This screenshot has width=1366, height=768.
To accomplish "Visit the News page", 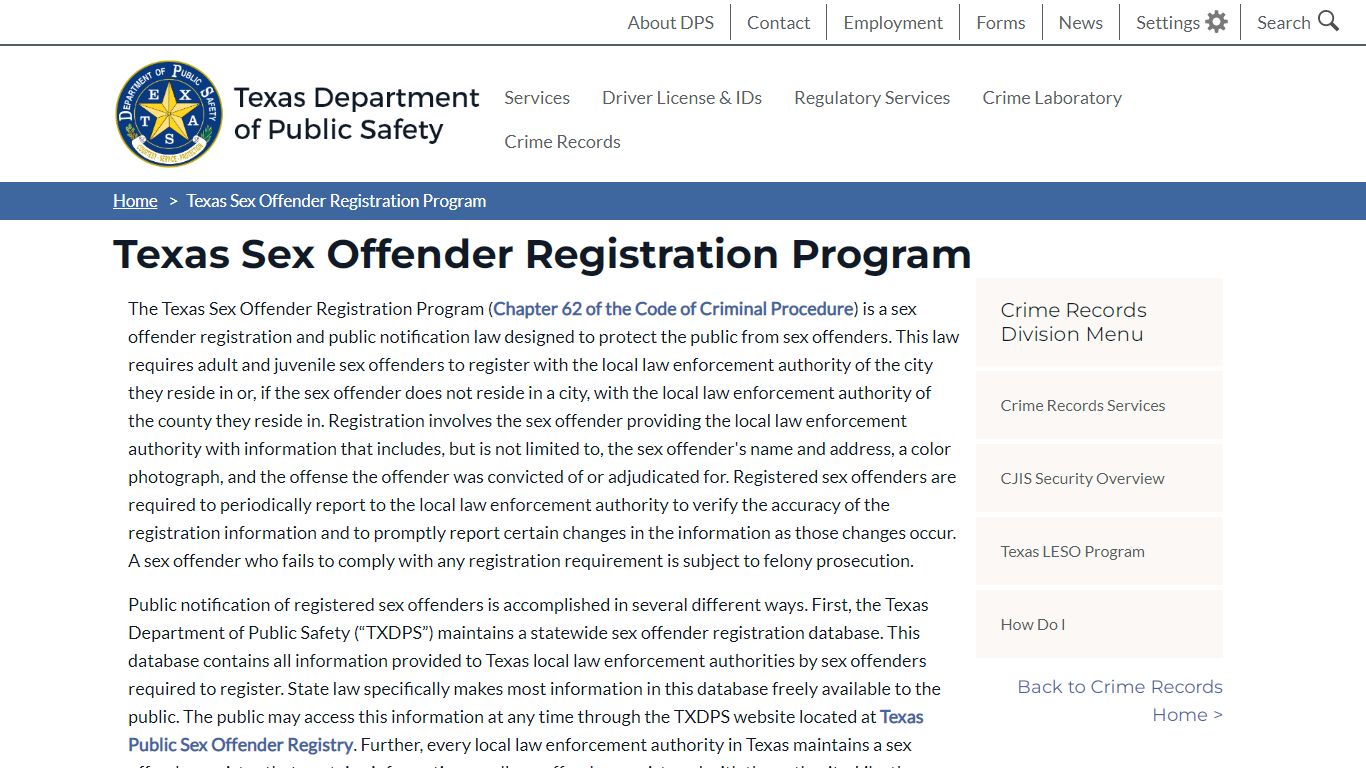I will (1080, 22).
